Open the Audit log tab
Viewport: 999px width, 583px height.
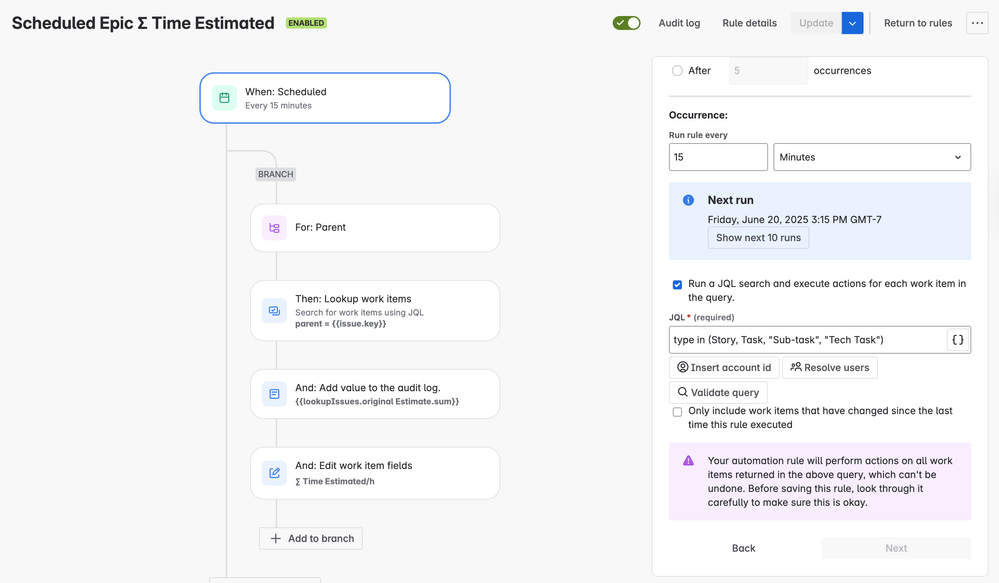coord(679,23)
